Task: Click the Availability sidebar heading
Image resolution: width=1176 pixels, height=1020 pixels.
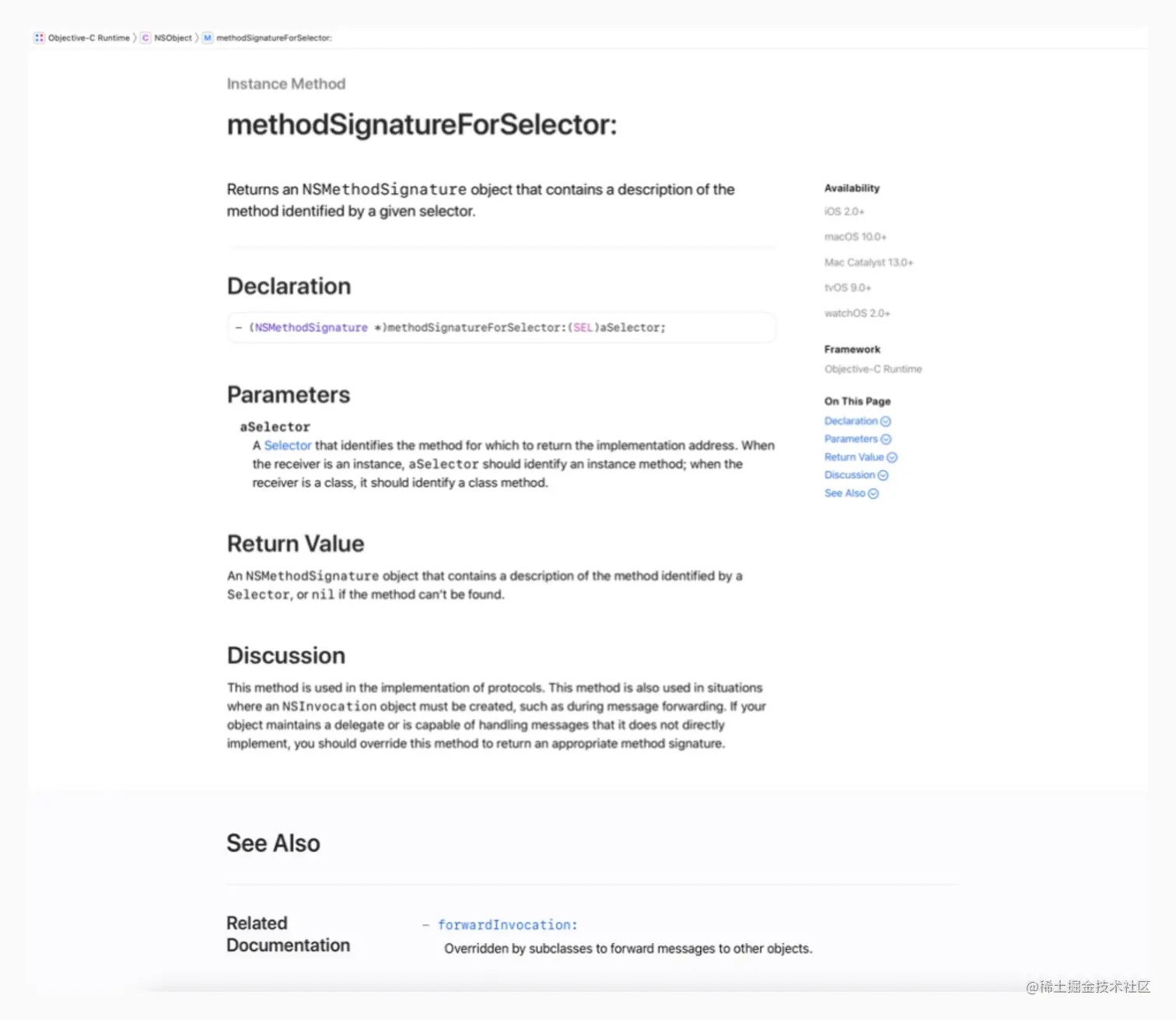Action: pyautogui.click(x=852, y=188)
